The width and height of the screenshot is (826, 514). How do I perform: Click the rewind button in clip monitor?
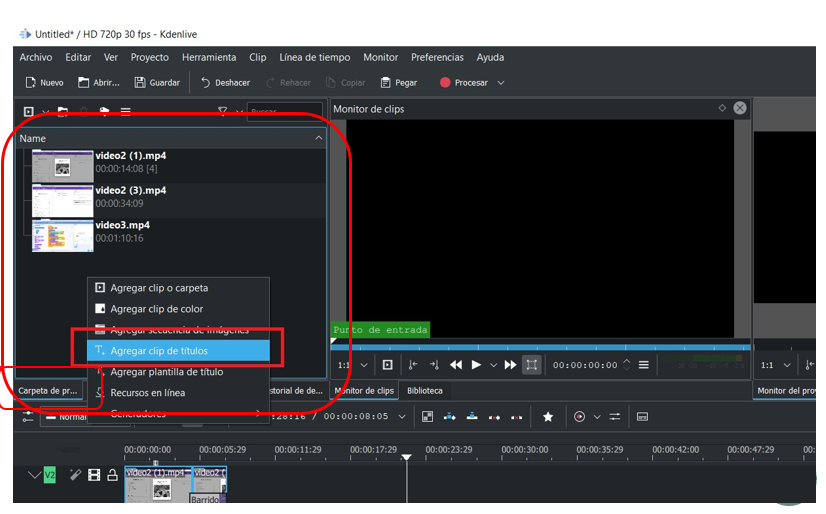(x=456, y=365)
